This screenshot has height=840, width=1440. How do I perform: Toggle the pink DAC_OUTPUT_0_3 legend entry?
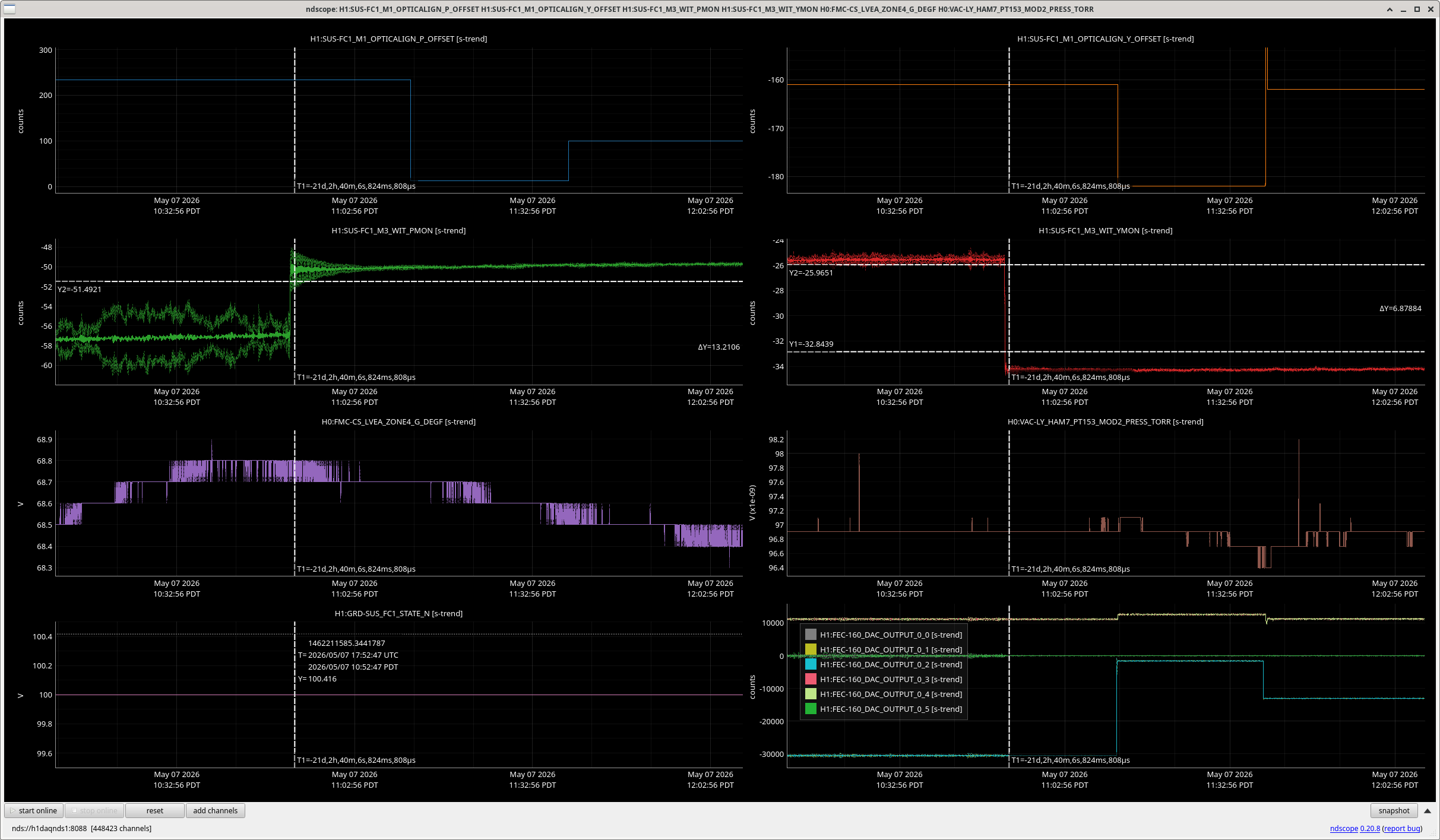[x=884, y=679]
